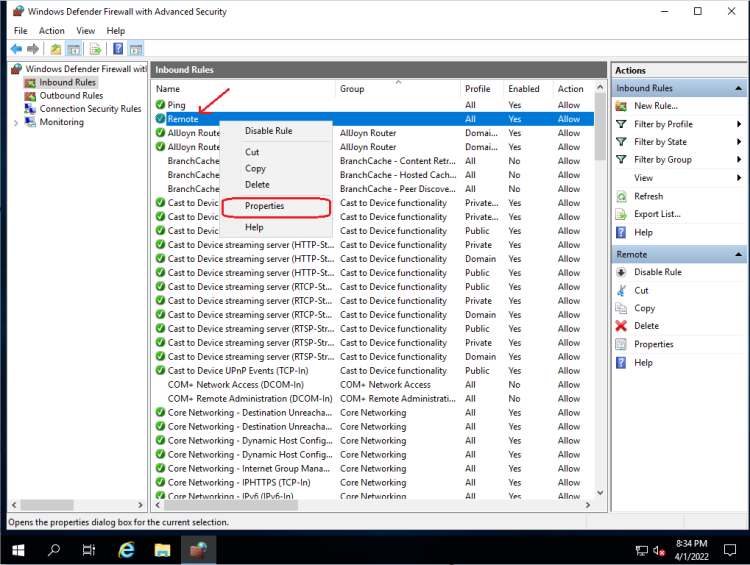Click the Up one level folder icon
The height and width of the screenshot is (565, 750).
56,49
